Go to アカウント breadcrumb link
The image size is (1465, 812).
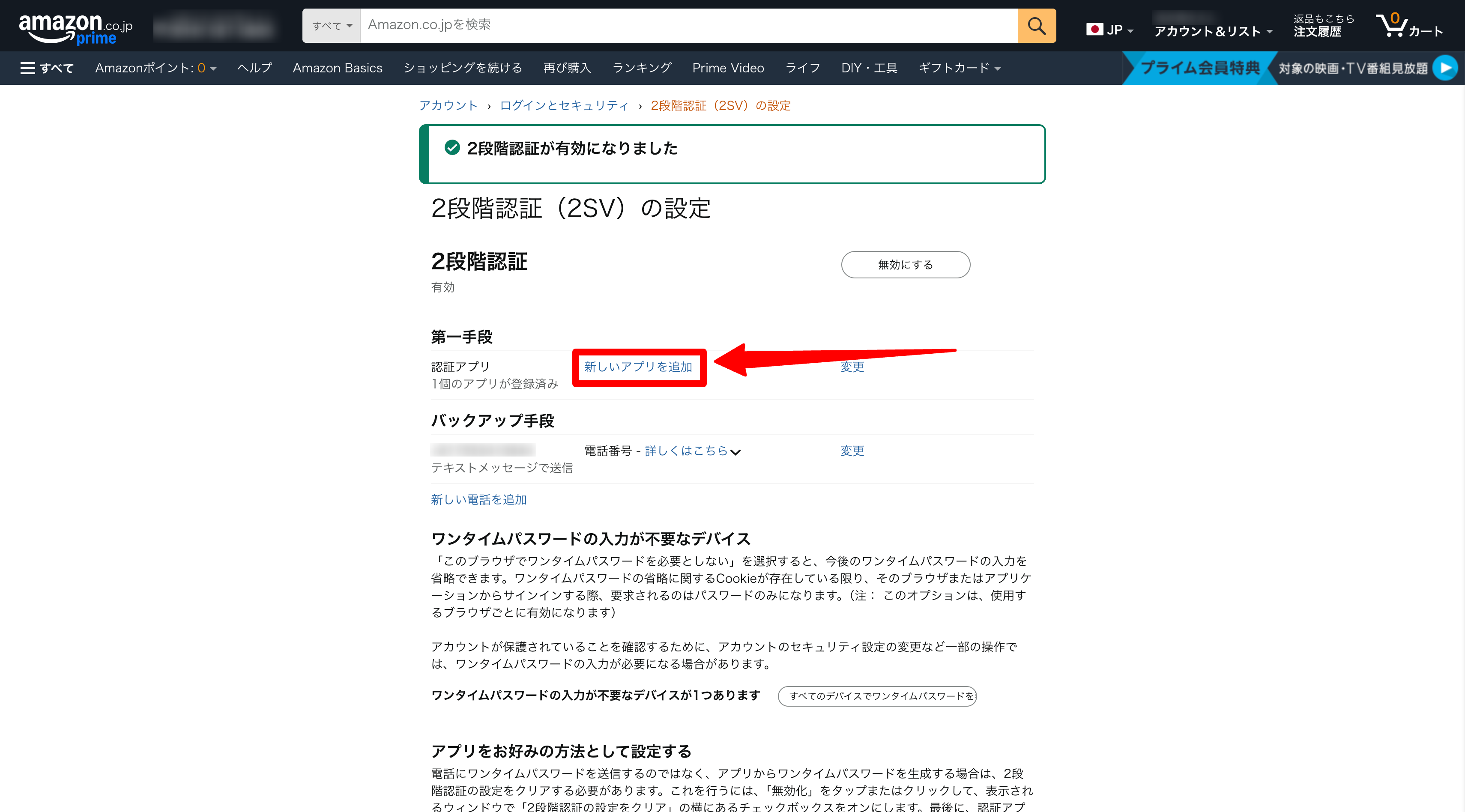tap(448, 106)
